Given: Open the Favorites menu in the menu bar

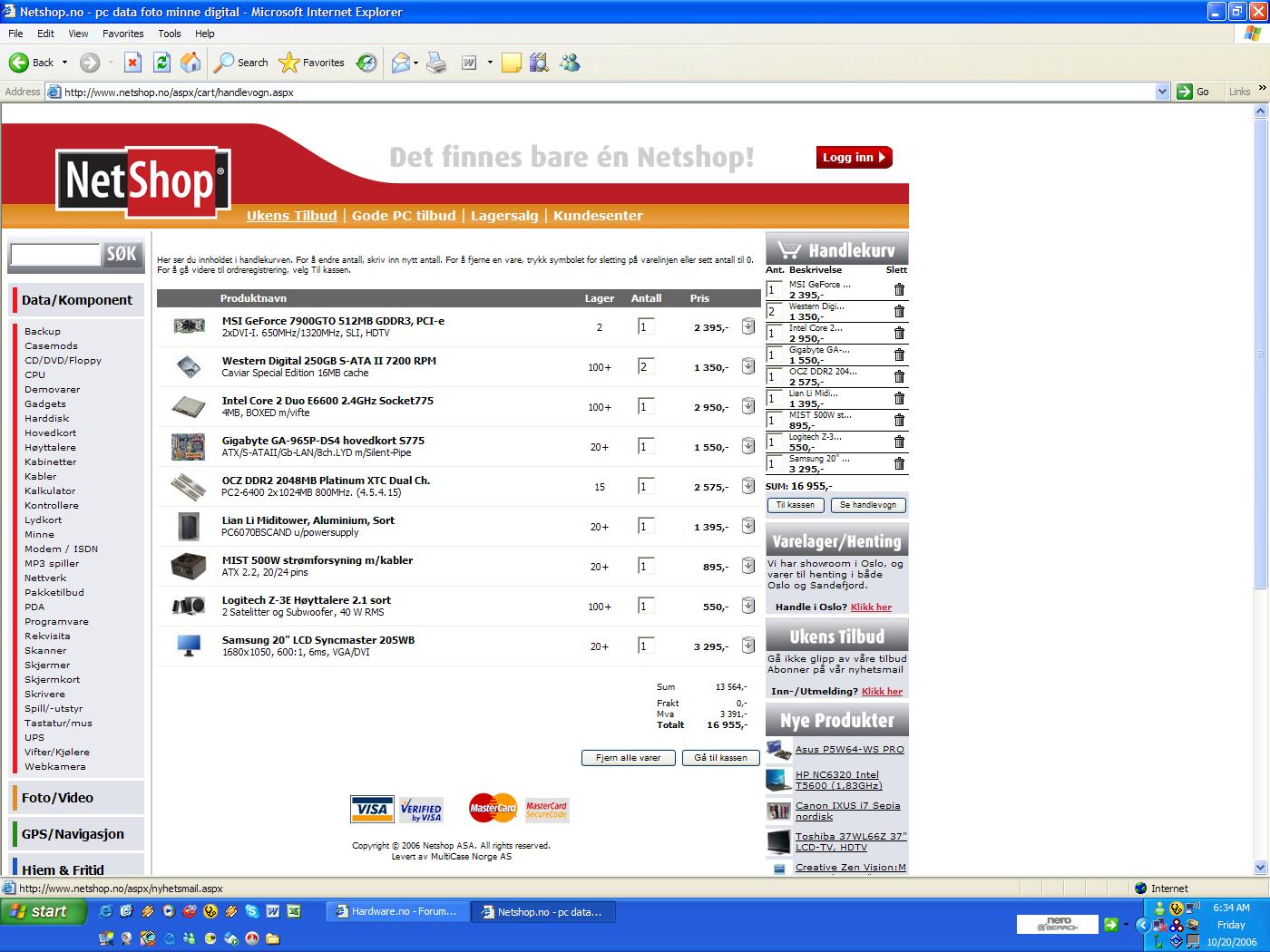Looking at the screenshot, I should coord(122,34).
